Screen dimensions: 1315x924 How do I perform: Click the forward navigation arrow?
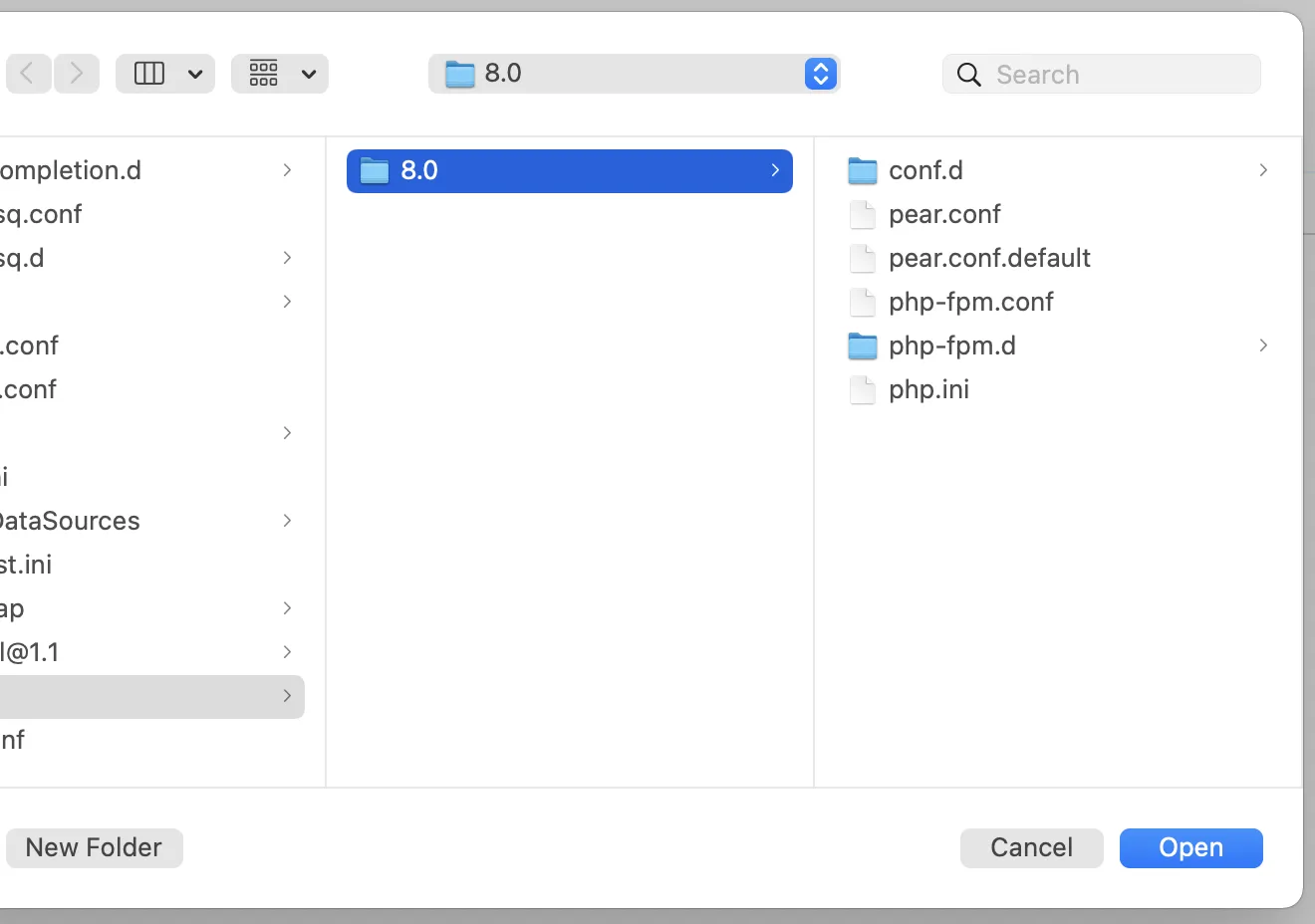click(x=77, y=74)
